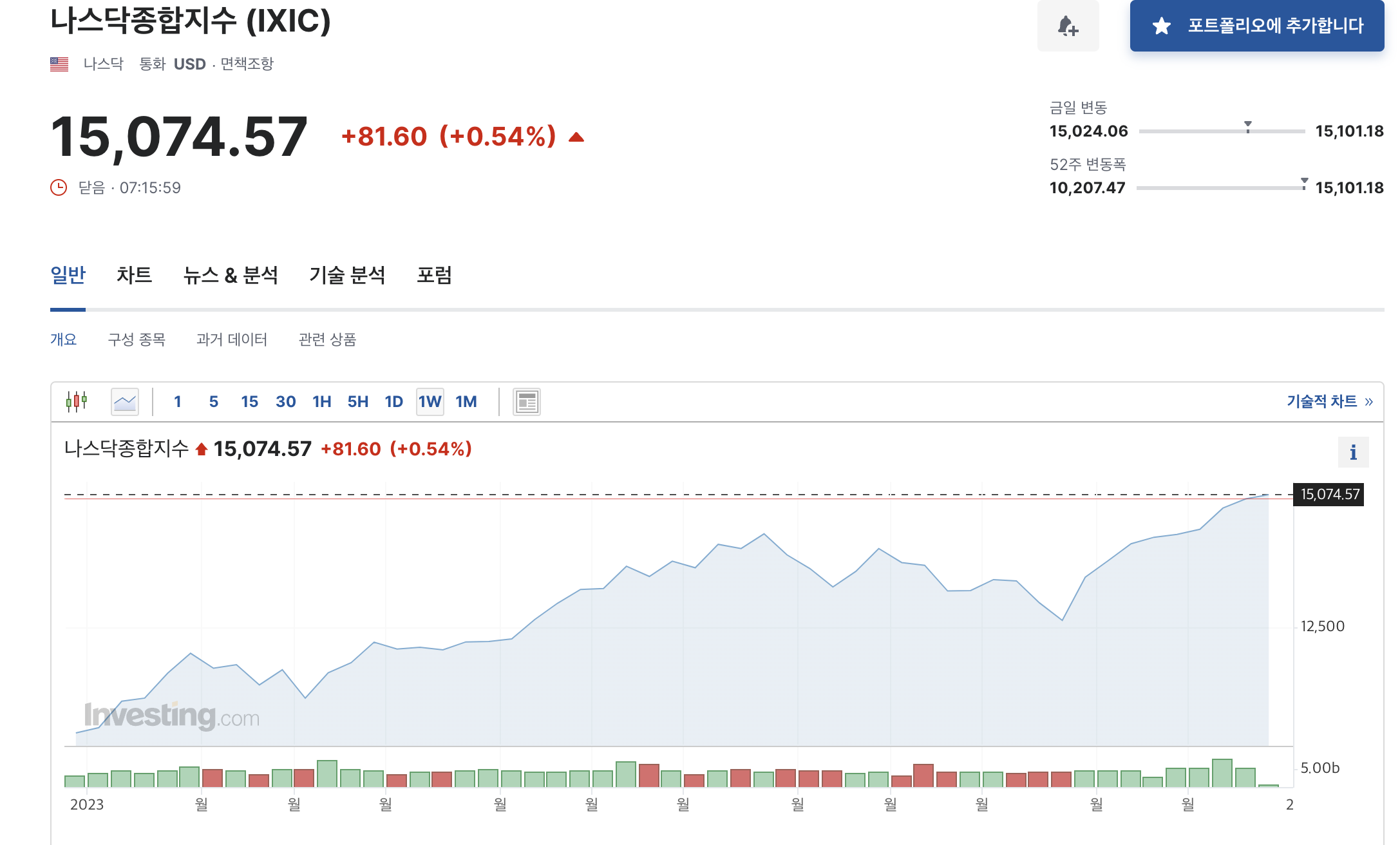Switch to the 과거 데이터 sub-tab
1400x845 pixels.
coord(232,339)
